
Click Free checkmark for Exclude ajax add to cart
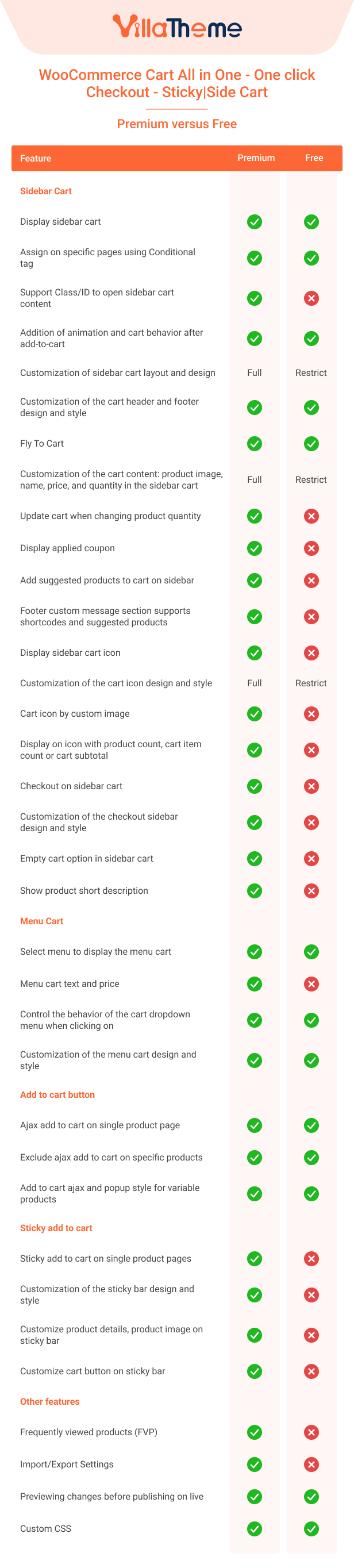pos(311,1158)
